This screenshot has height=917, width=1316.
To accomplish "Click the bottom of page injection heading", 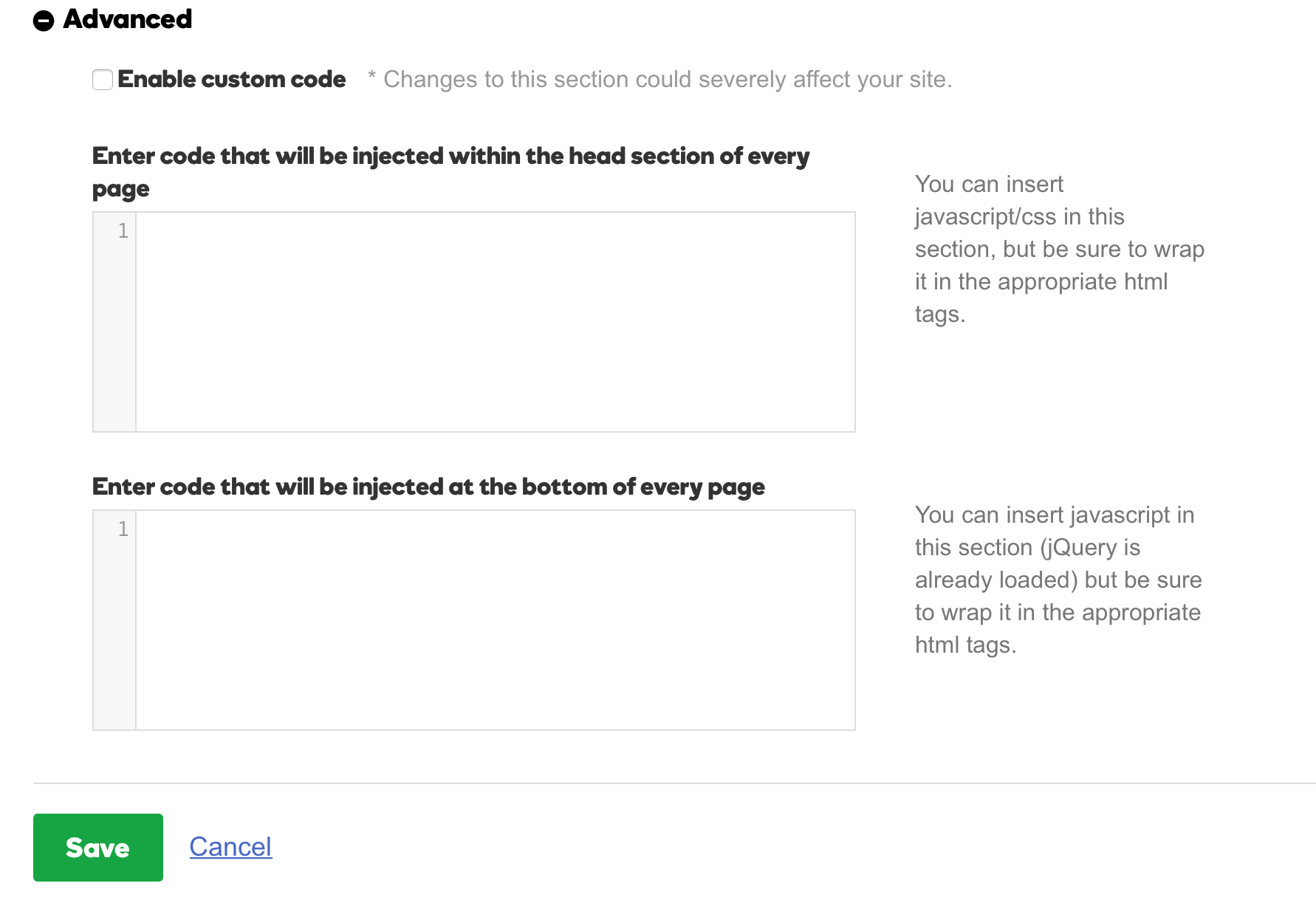I will pos(428,487).
